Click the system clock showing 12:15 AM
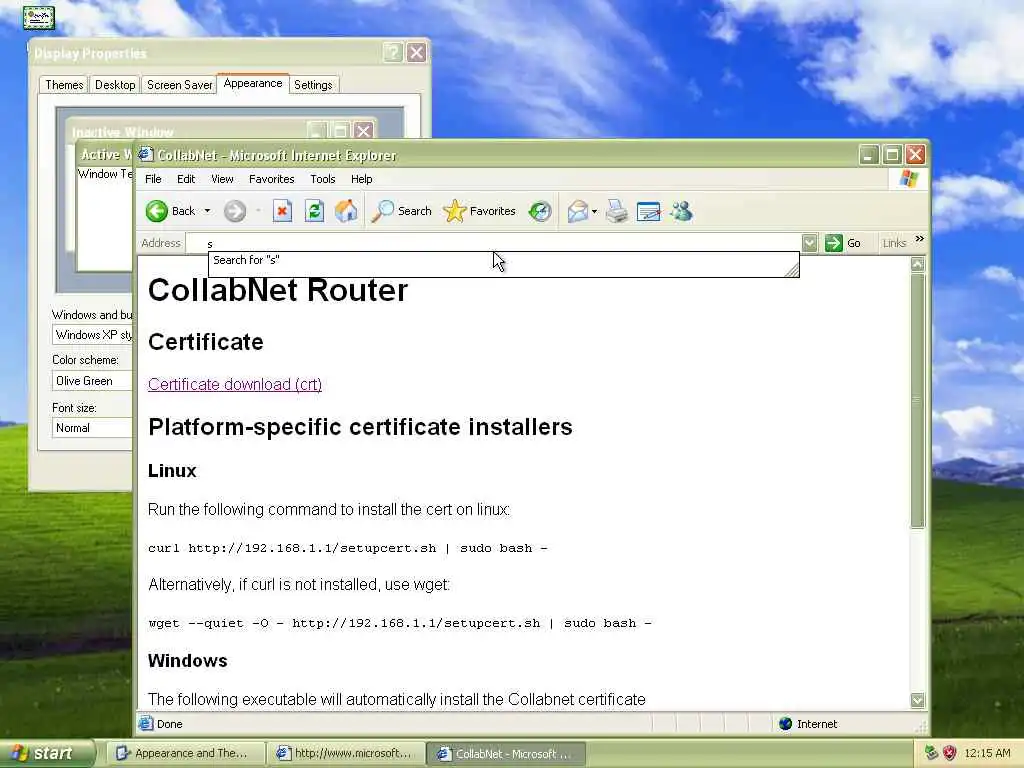1024x768 pixels. point(987,753)
